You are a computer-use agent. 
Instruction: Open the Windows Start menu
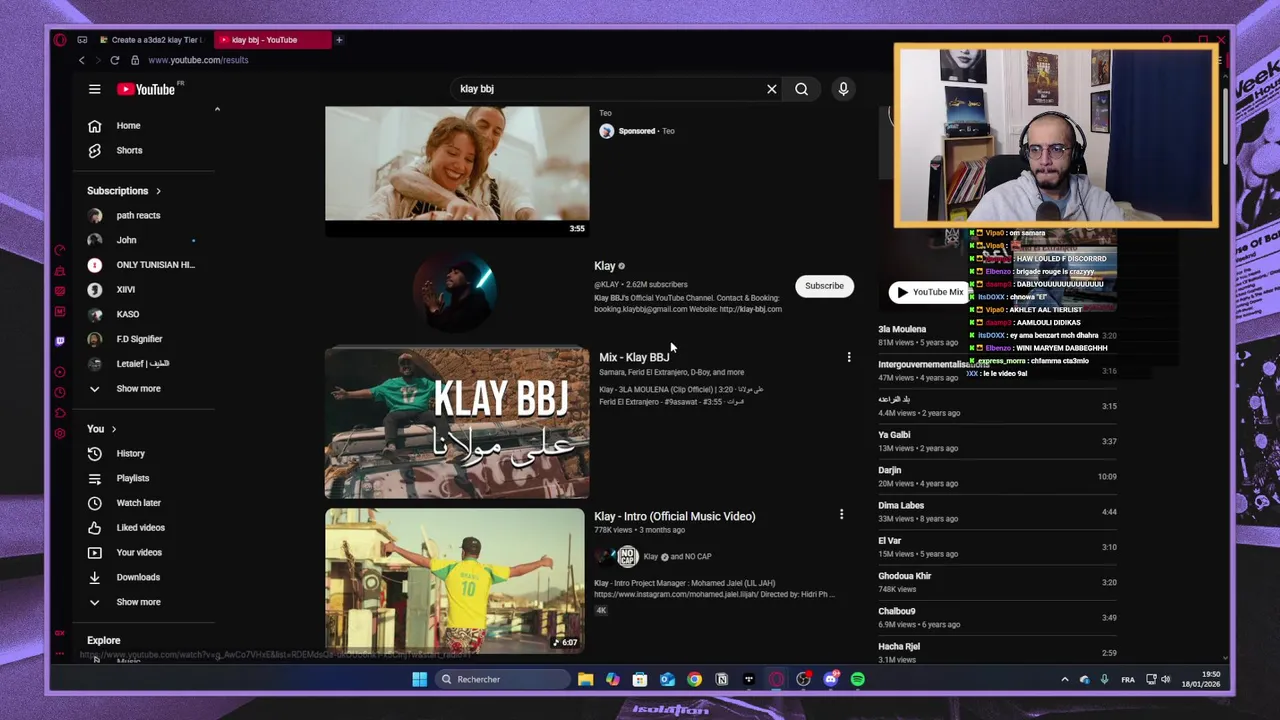pos(419,679)
